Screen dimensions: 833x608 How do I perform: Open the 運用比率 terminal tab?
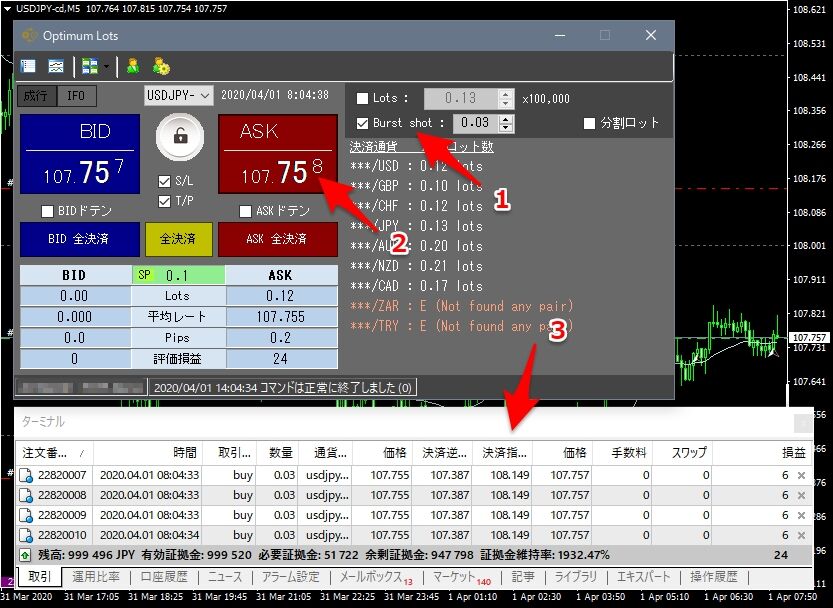(96, 577)
